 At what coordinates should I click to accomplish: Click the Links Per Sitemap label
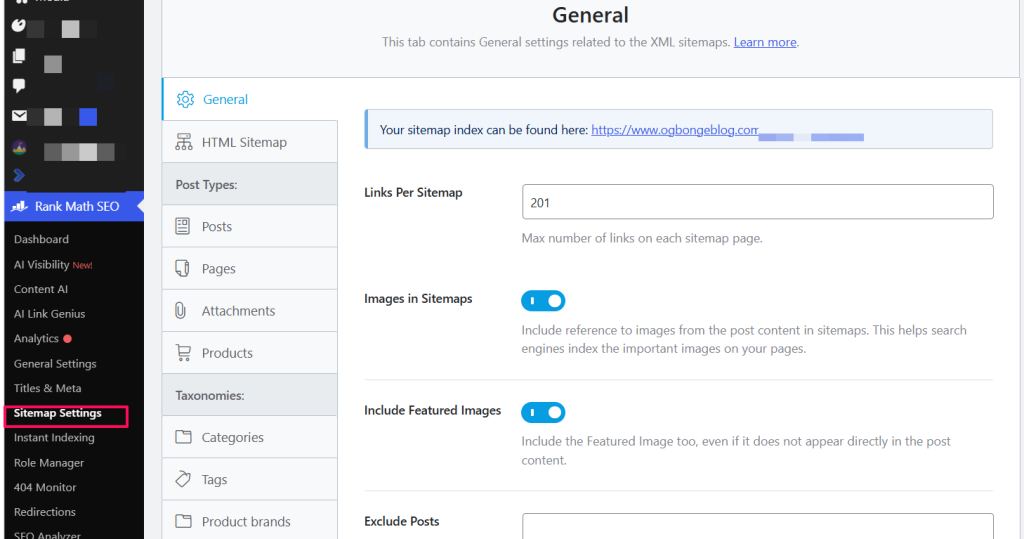point(413,193)
